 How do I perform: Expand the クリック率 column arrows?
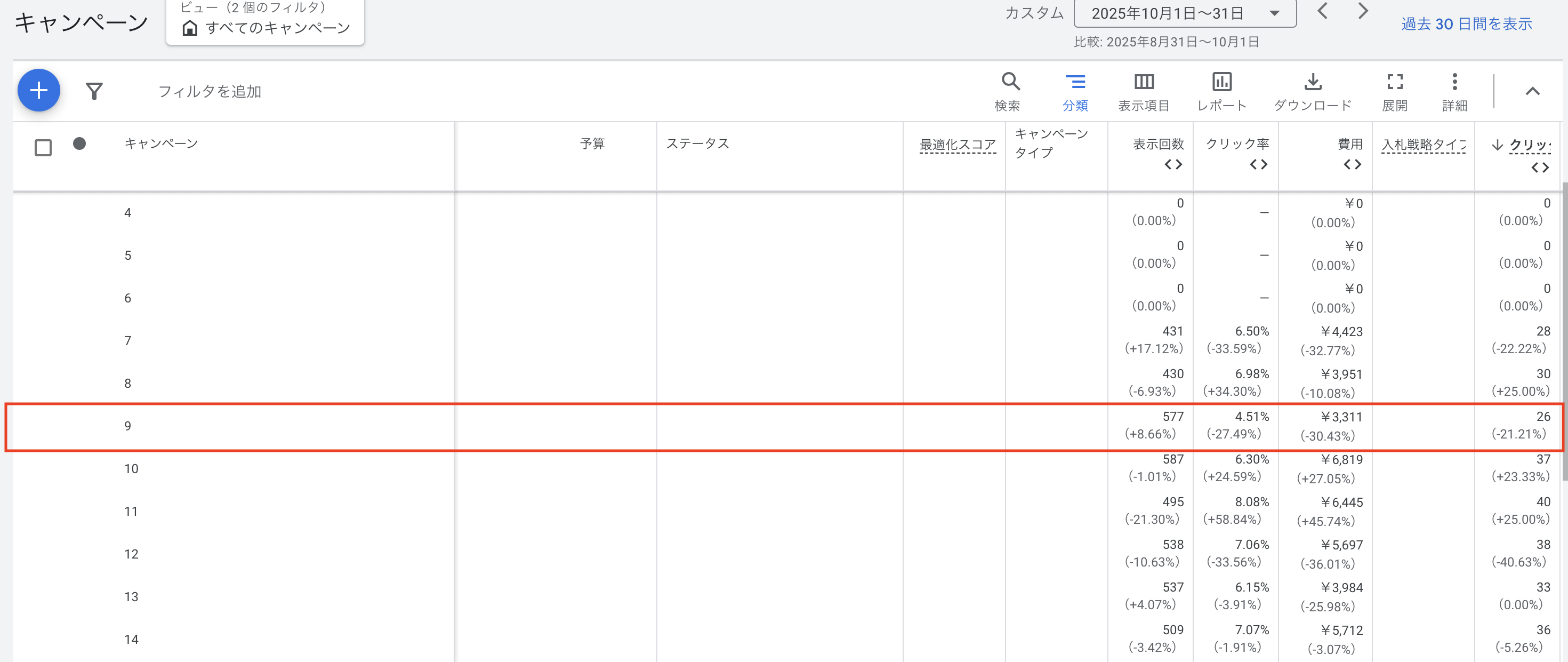(1258, 164)
